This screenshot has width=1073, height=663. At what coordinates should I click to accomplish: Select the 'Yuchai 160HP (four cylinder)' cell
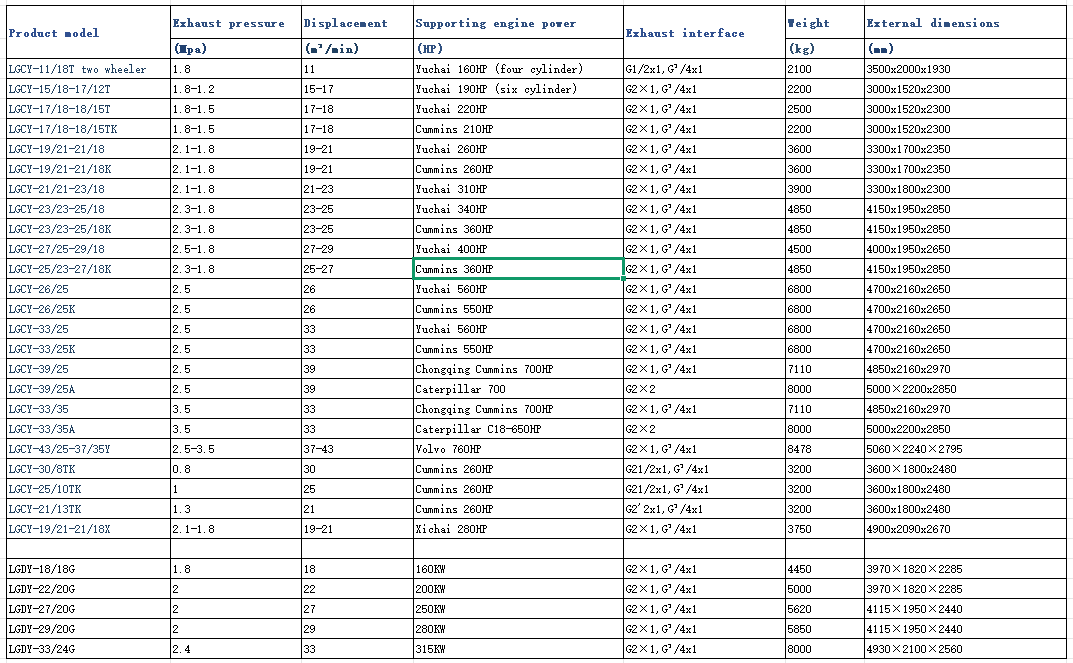click(x=499, y=69)
